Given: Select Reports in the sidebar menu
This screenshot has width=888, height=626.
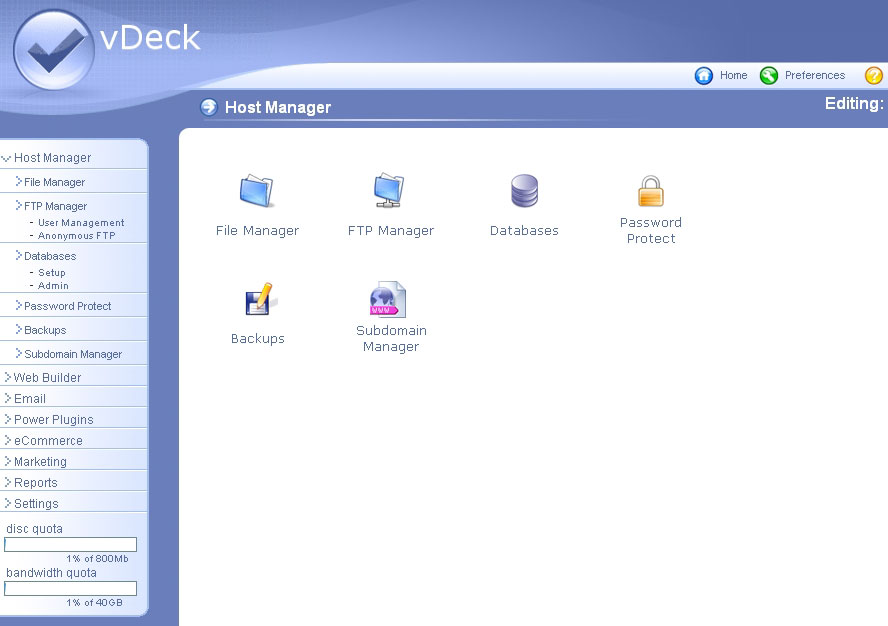Looking at the screenshot, I should 35,483.
